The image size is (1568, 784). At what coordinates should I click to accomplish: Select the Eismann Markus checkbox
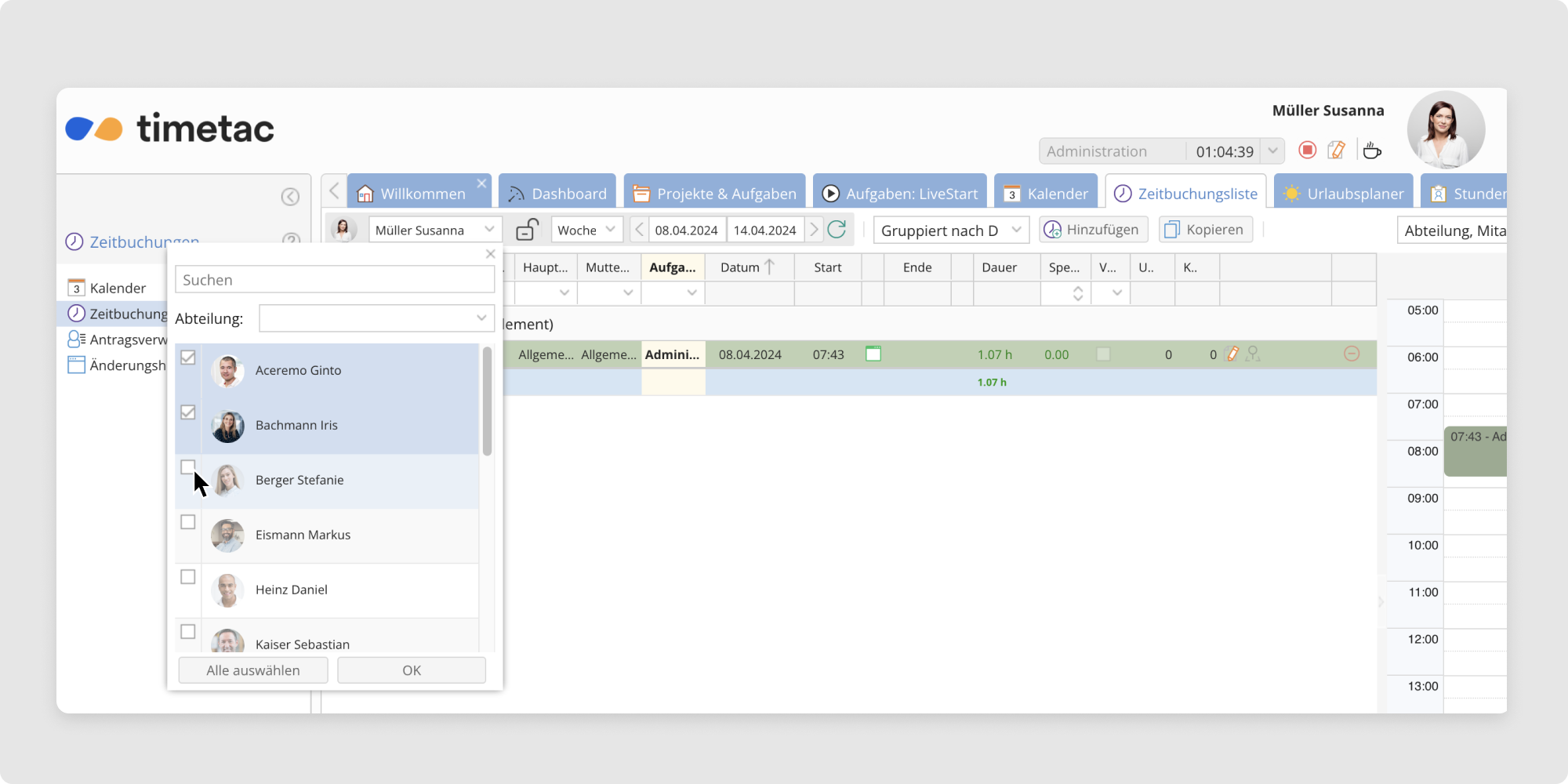click(x=188, y=522)
